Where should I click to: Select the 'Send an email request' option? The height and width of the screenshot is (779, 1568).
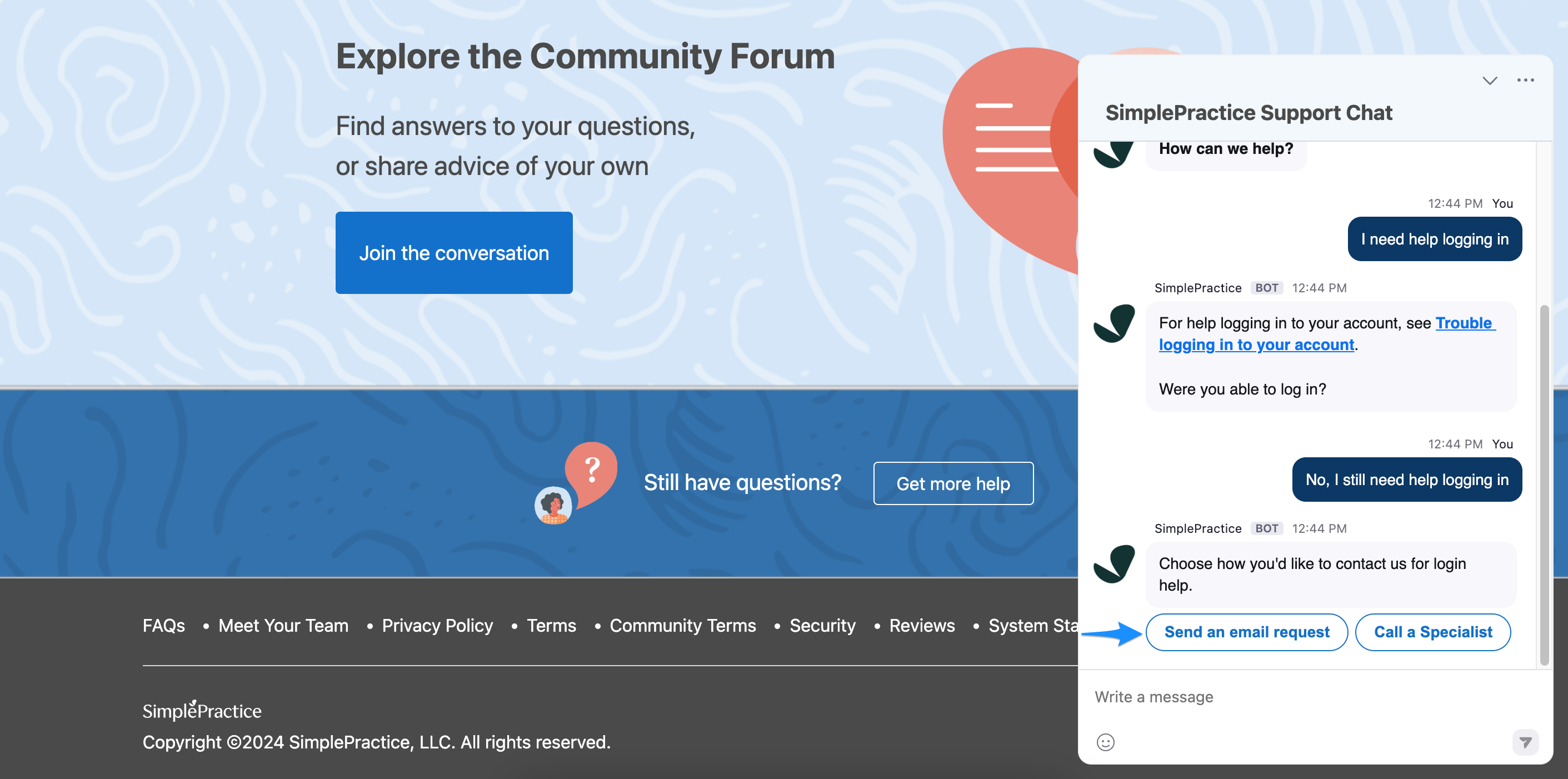1246,632
